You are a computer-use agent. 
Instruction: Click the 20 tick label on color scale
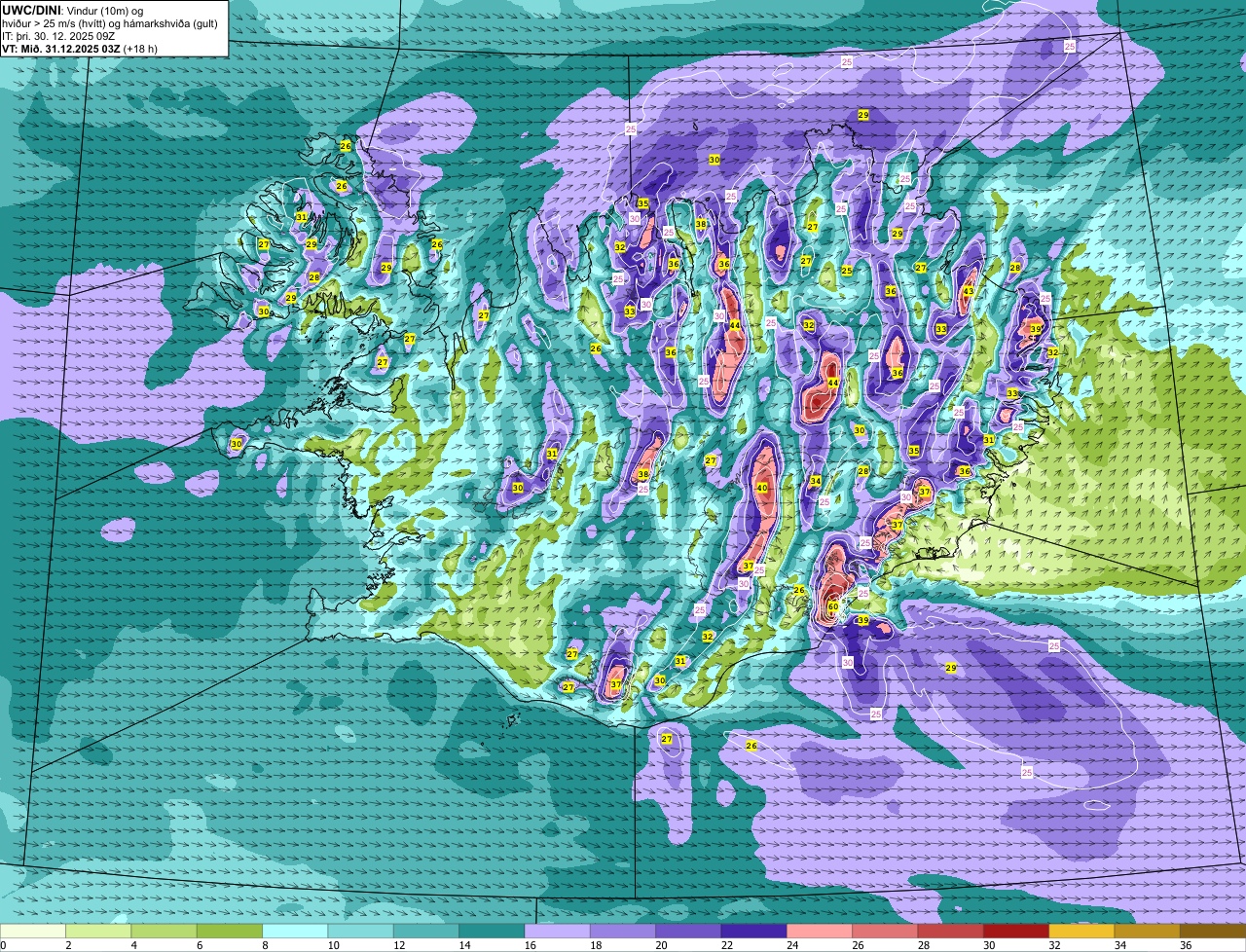click(661, 944)
